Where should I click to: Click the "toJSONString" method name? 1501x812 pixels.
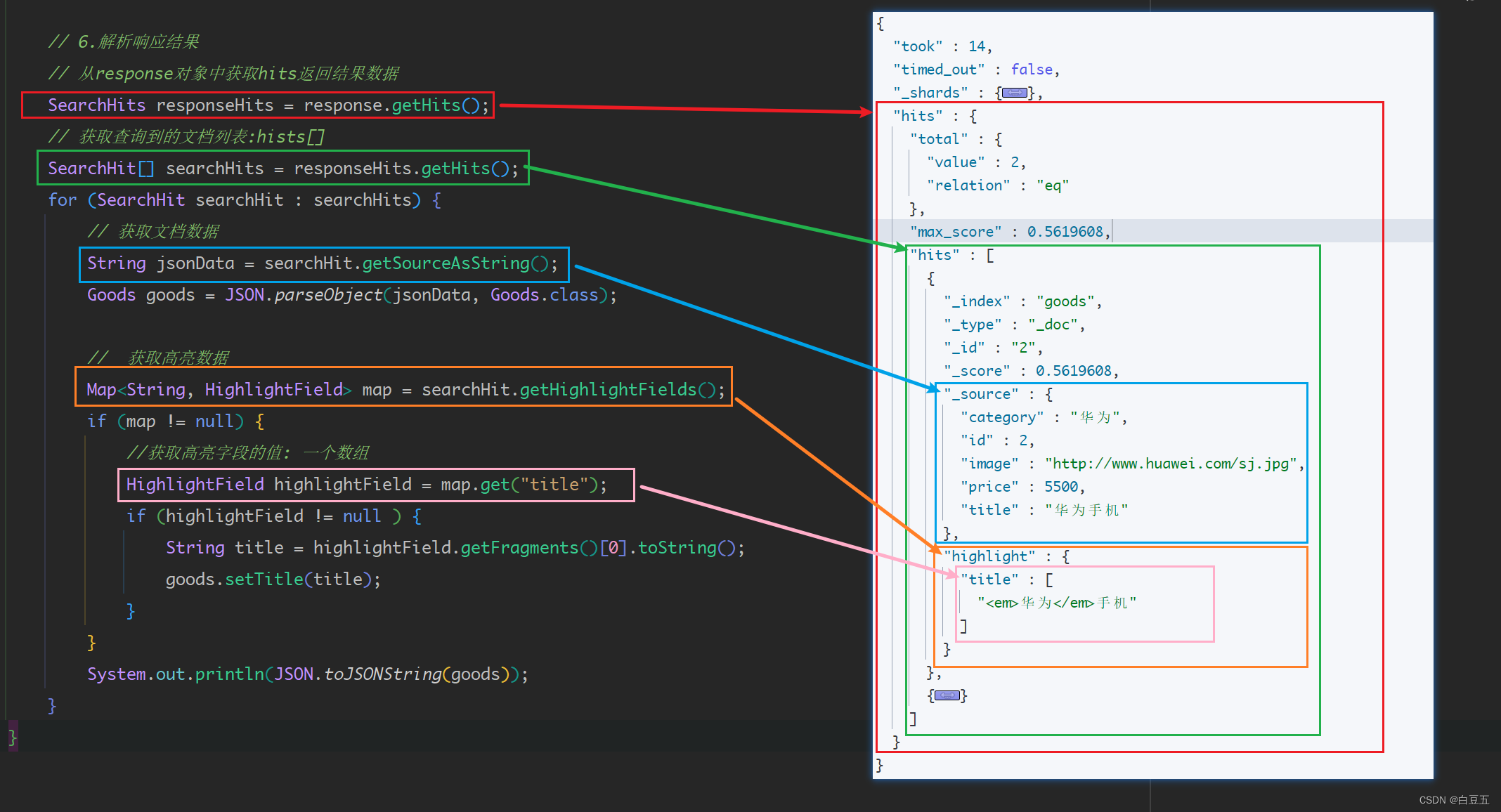tap(382, 674)
